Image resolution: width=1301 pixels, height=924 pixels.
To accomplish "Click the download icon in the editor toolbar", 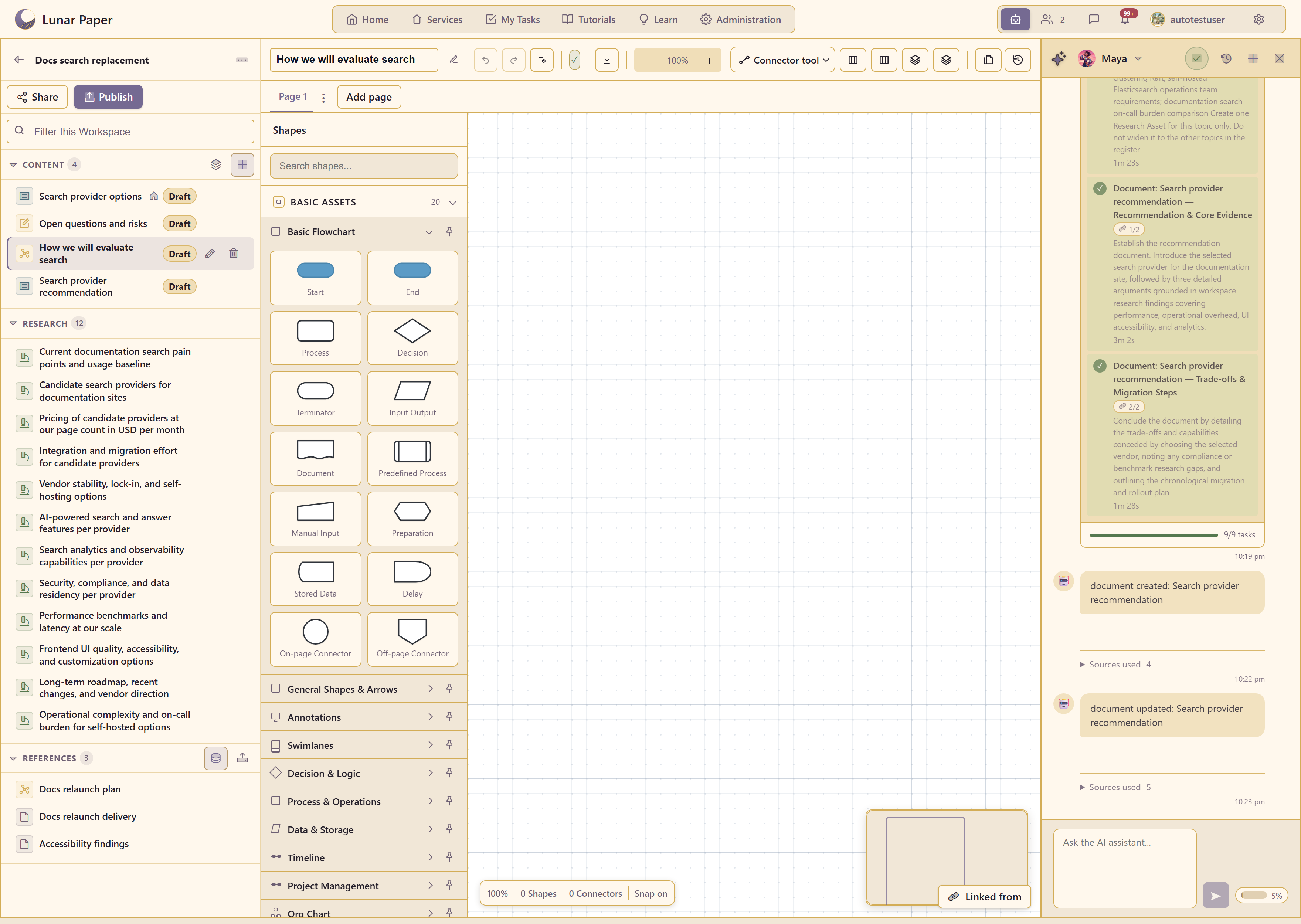I will pos(607,60).
